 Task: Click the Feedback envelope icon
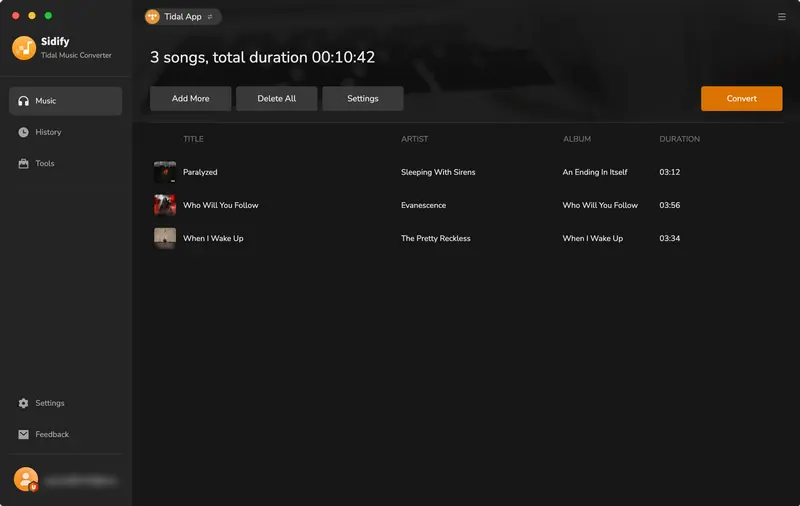[x=23, y=434]
